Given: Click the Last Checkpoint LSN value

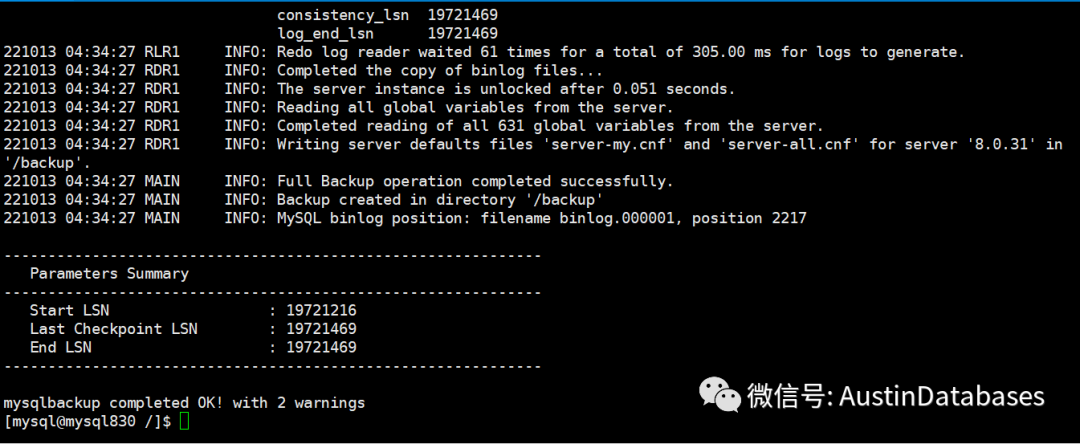Looking at the screenshot, I should coord(322,329).
